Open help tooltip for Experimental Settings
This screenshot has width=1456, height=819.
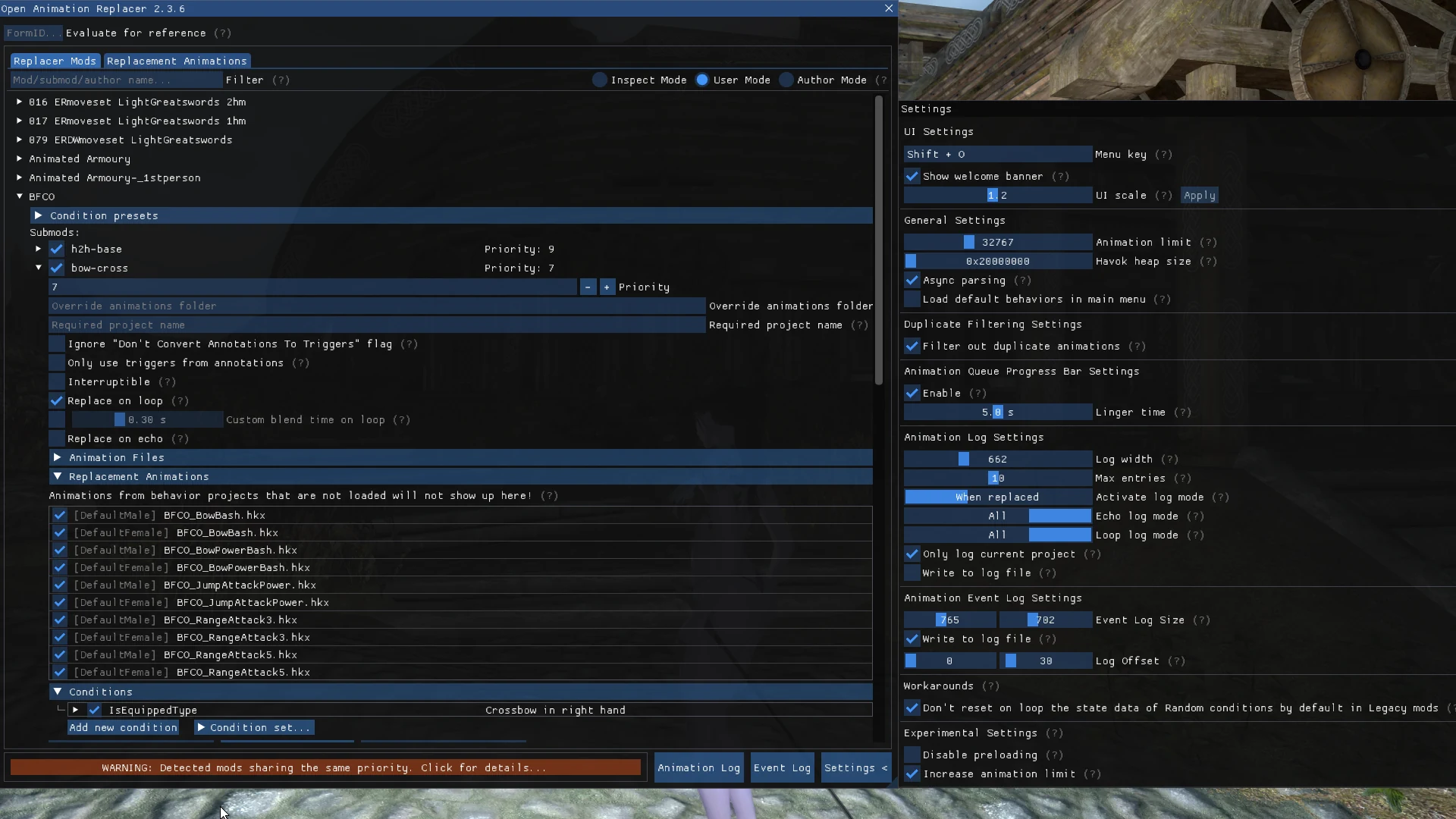1055,733
